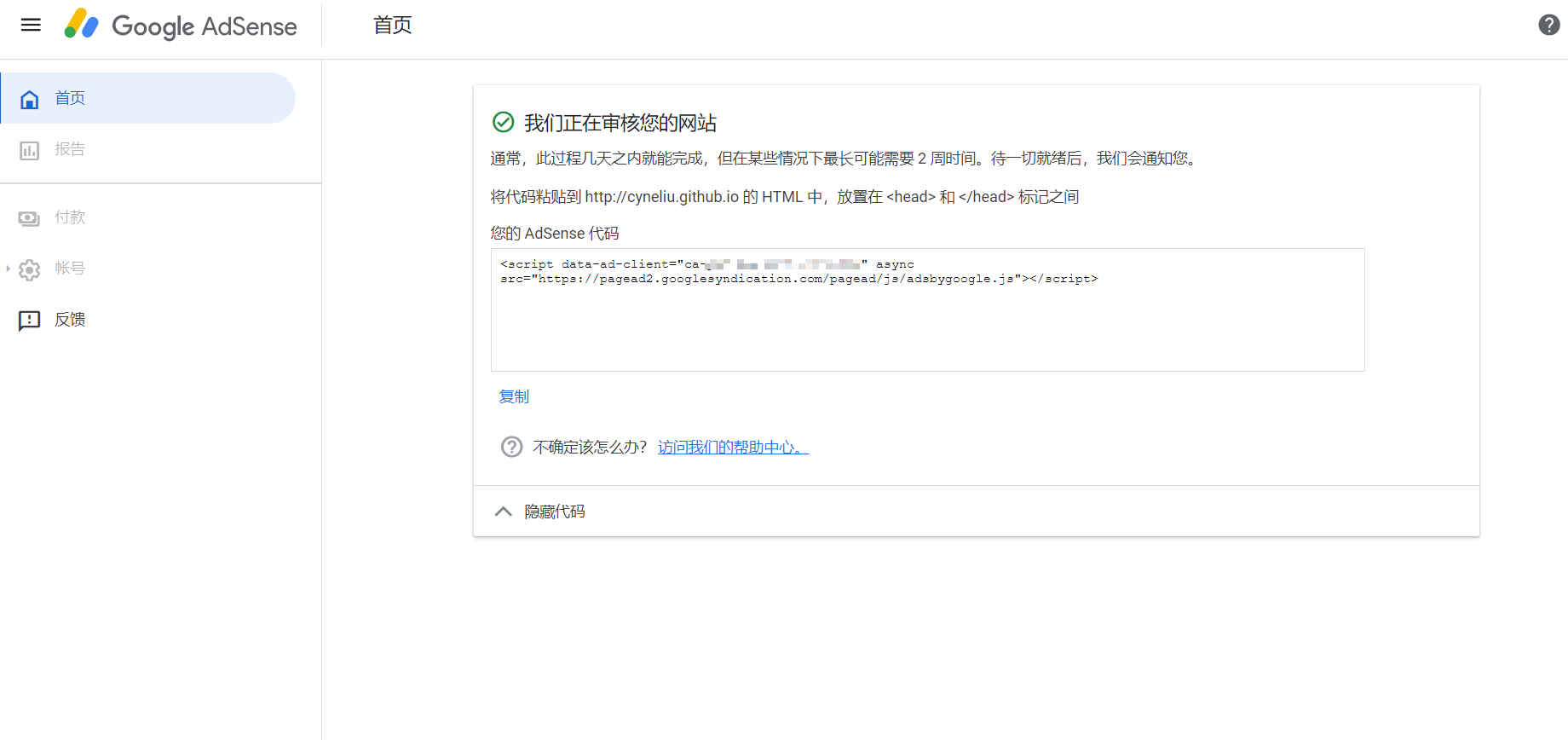Open the 付款 payments sidebar item
This screenshot has height=740, width=1568.
(148, 217)
